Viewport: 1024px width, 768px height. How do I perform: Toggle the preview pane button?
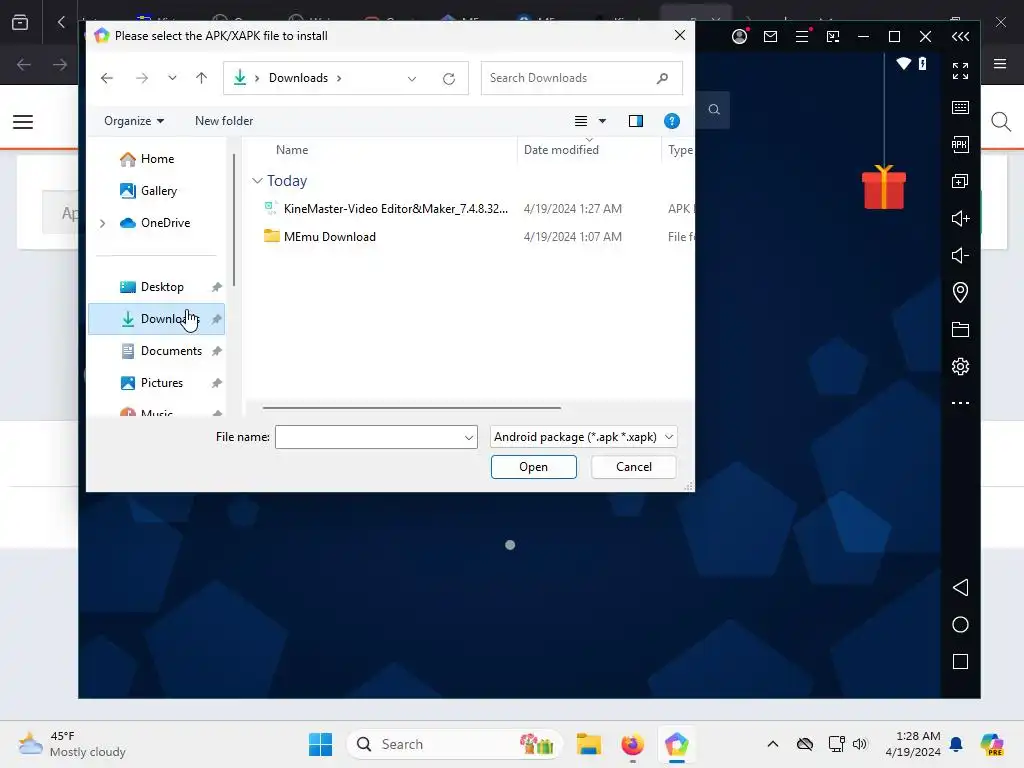(x=635, y=121)
